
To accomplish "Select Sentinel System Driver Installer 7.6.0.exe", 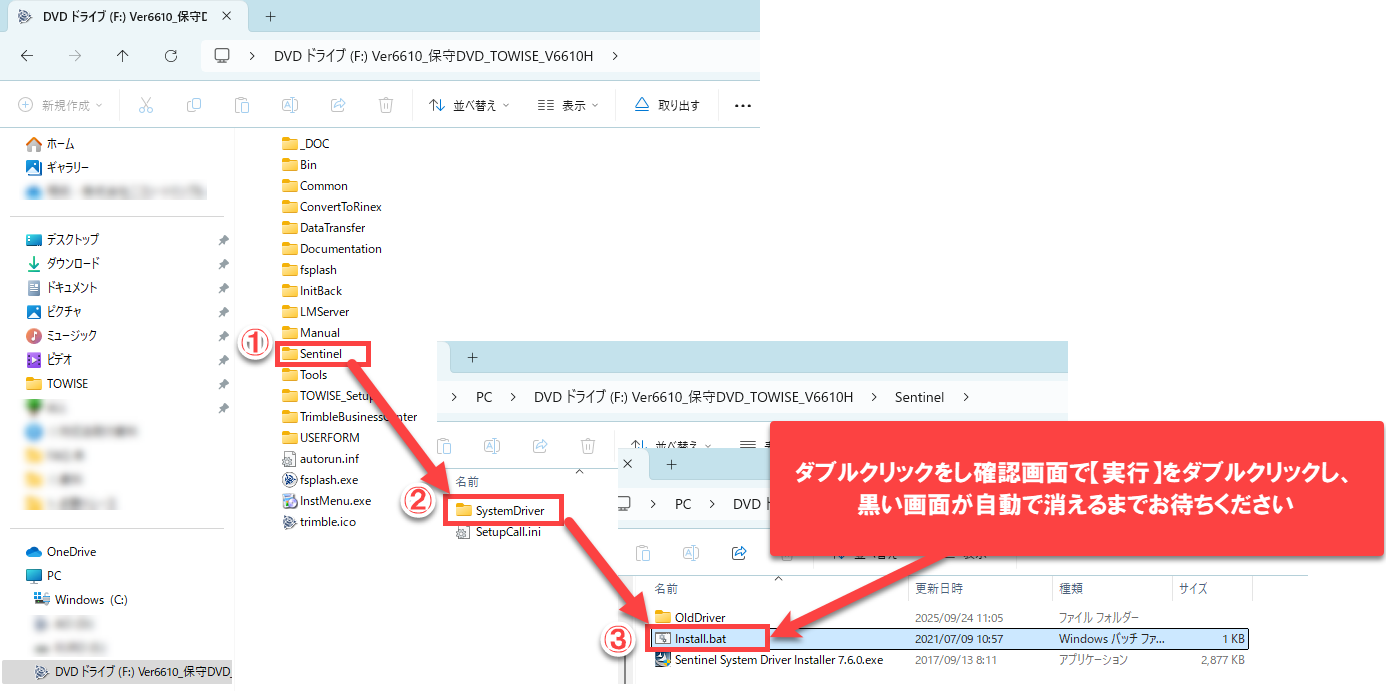I will [x=778, y=660].
